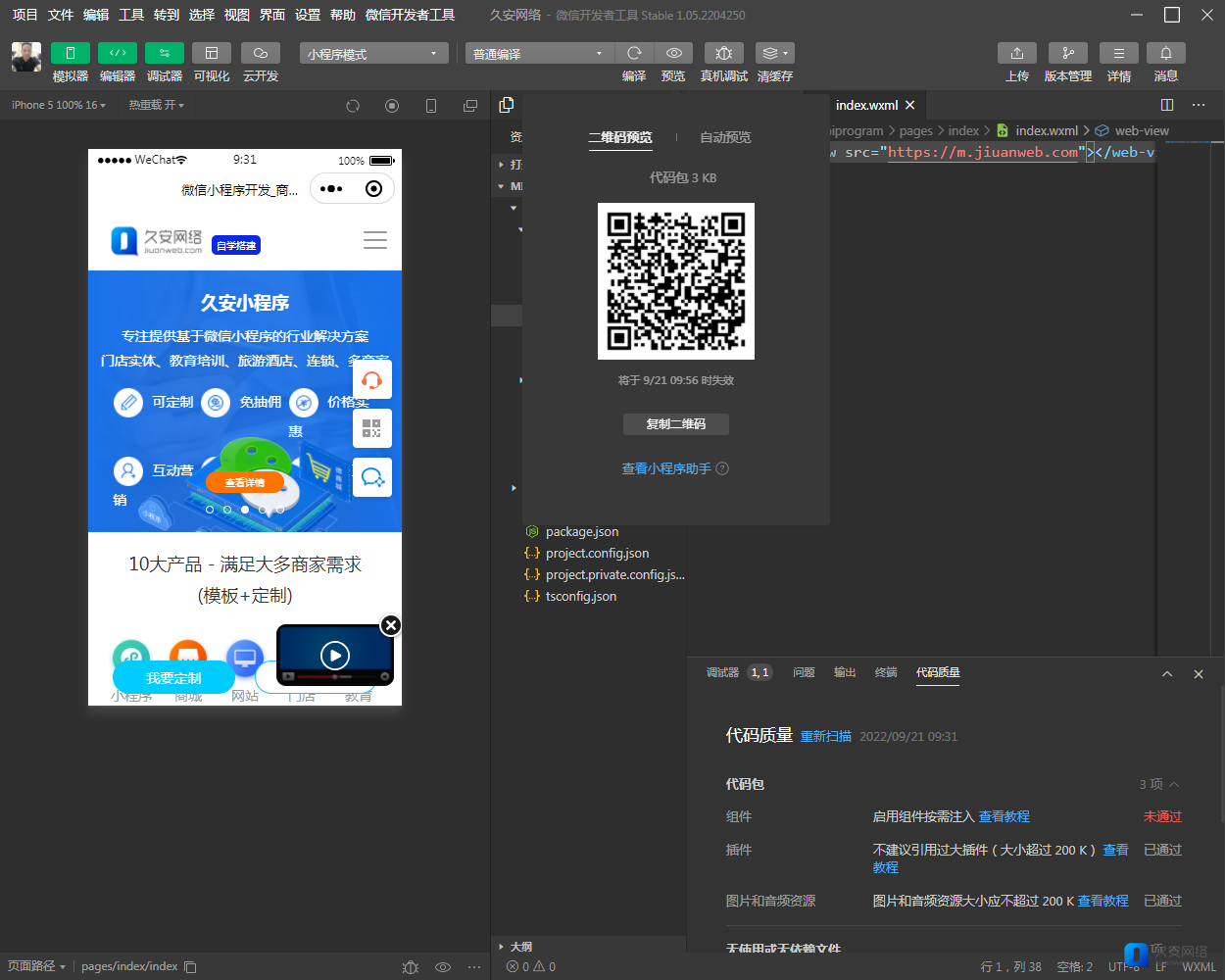Click the status bar preview eye icon

[x=443, y=967]
